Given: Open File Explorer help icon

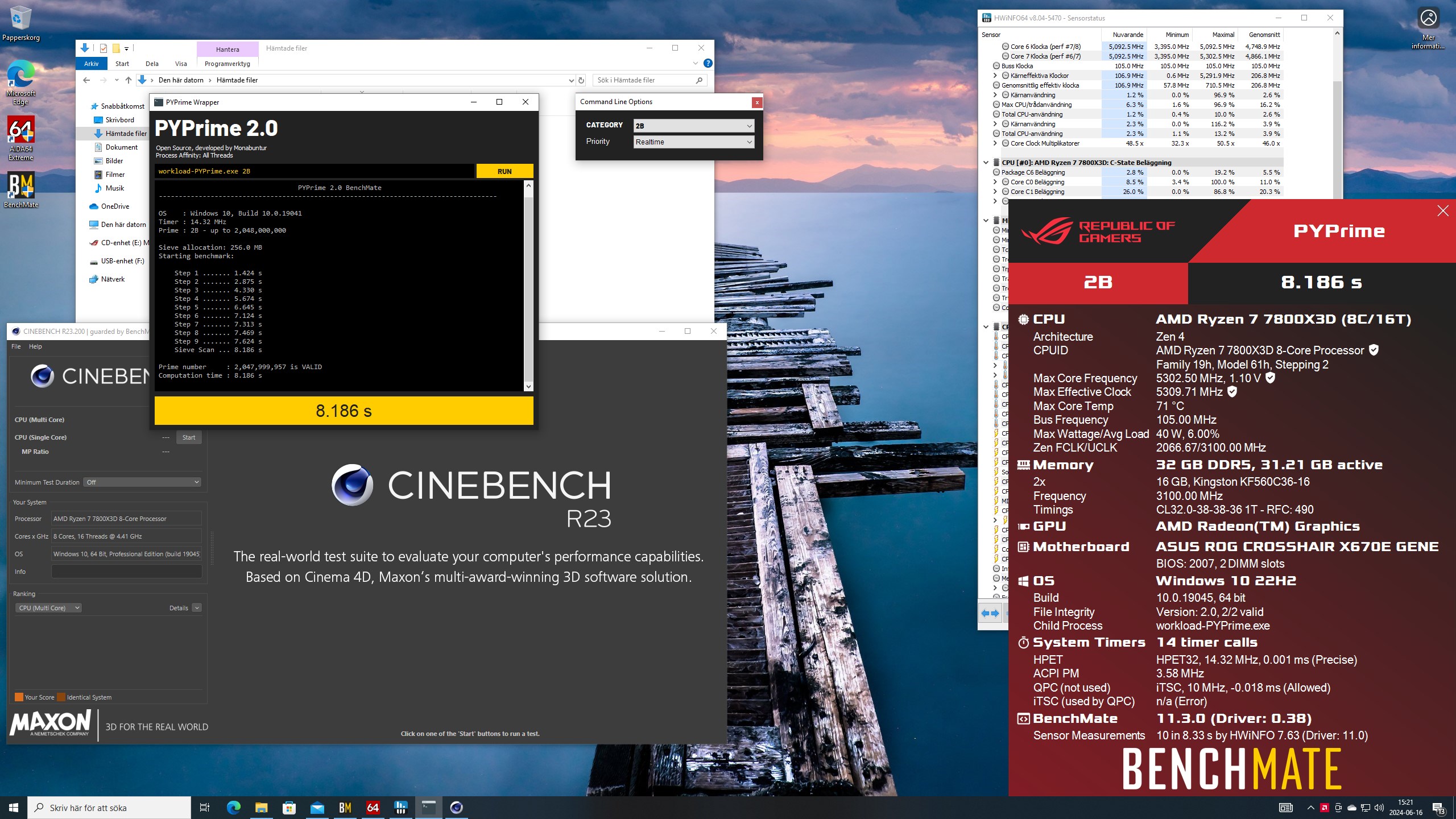Looking at the screenshot, I should [708, 63].
